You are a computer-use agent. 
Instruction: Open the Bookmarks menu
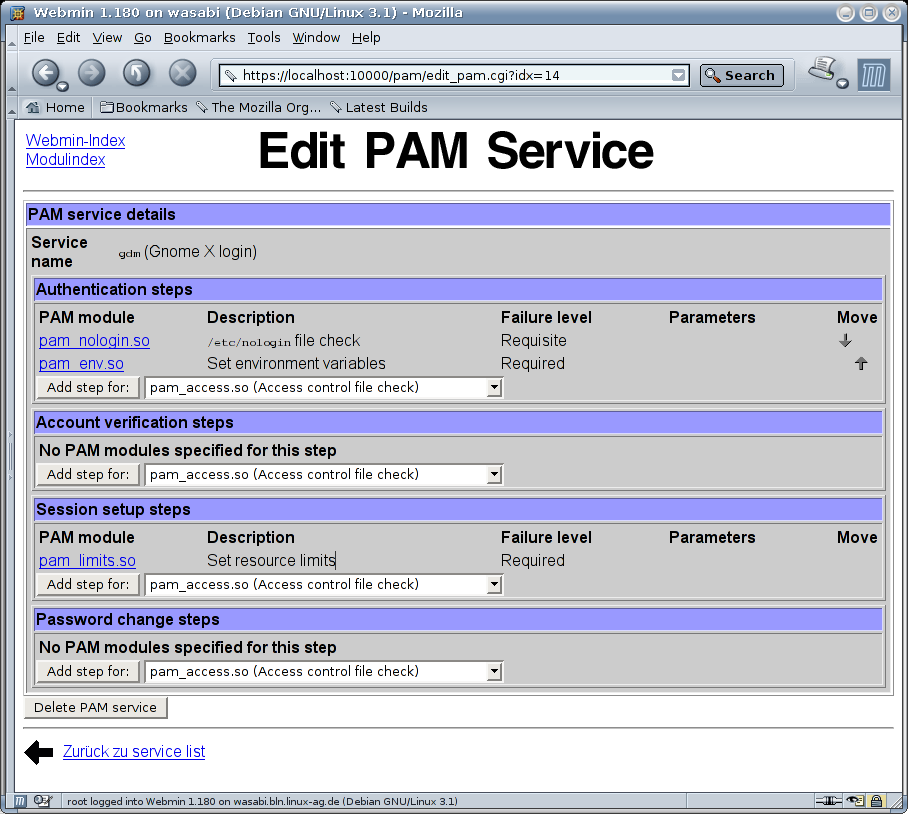199,38
